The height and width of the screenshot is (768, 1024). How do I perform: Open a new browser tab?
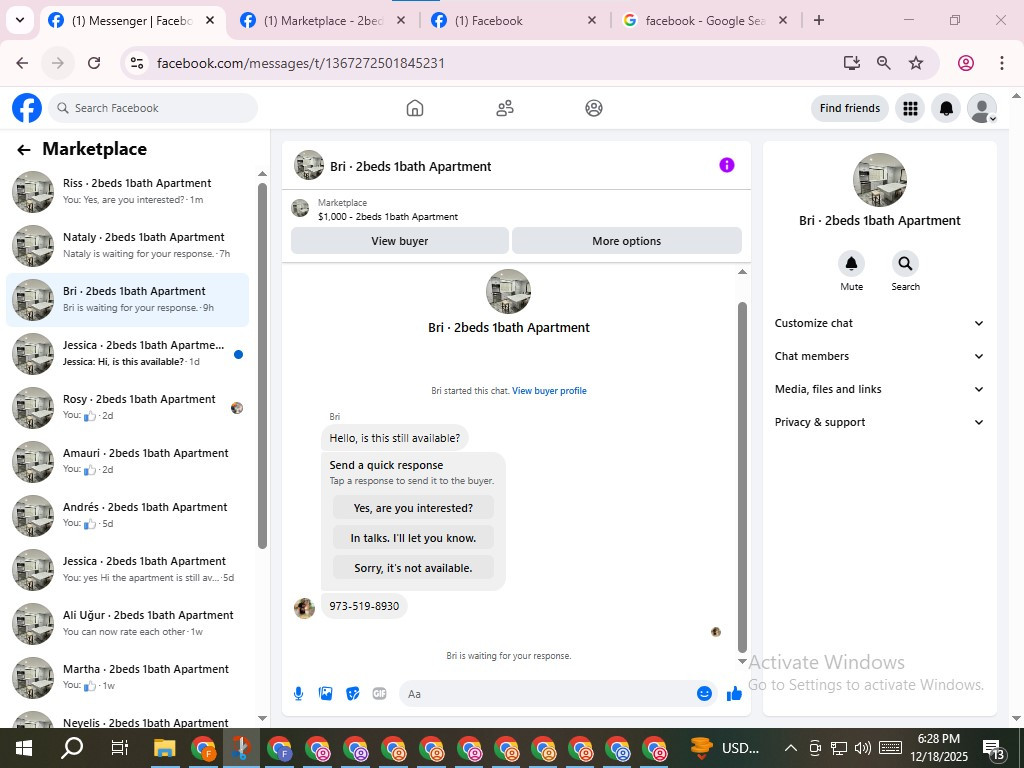819,20
